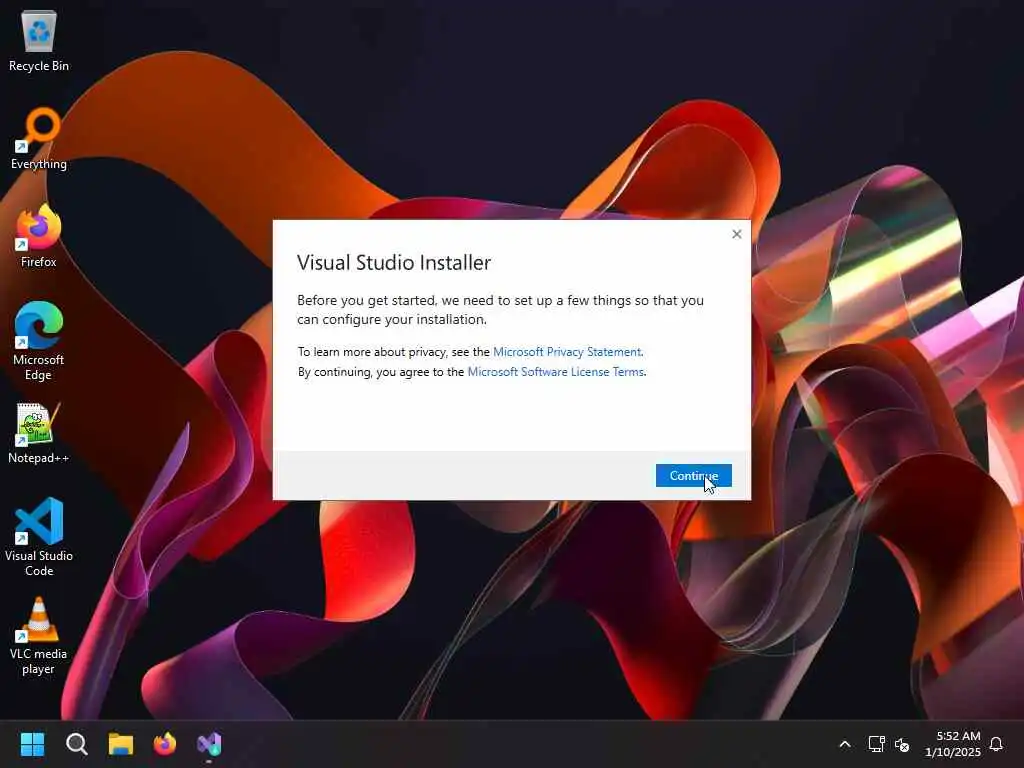This screenshot has width=1024, height=768.
Task: Select the Firefox desktop shortcut
Action: coord(39,236)
